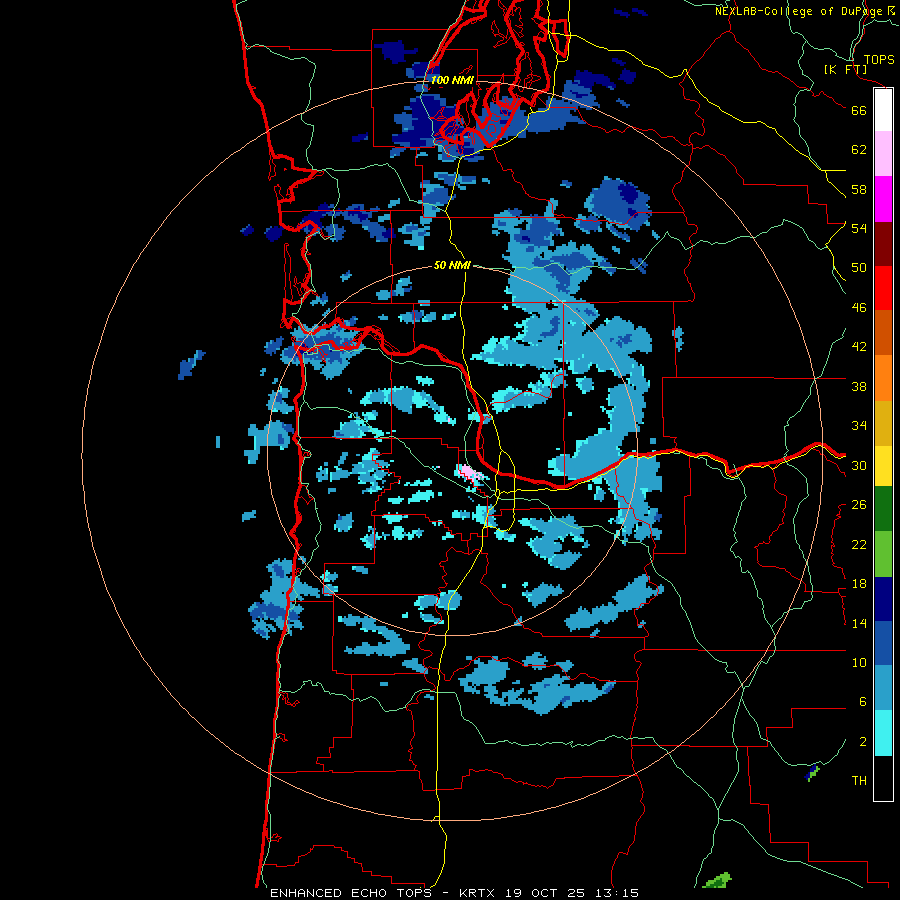Click the magenta 58 kft legend swatch
The height and width of the screenshot is (900, 900).
[x=883, y=199]
